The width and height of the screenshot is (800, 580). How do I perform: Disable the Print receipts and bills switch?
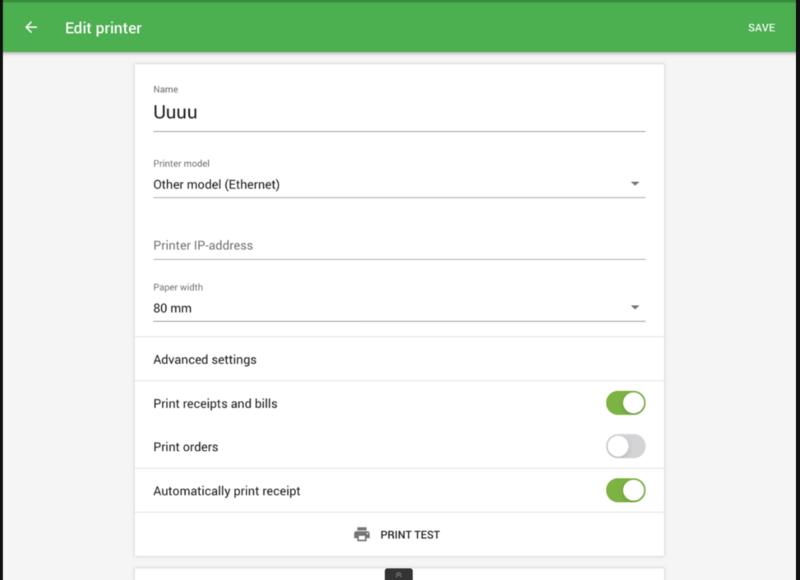[626, 403]
